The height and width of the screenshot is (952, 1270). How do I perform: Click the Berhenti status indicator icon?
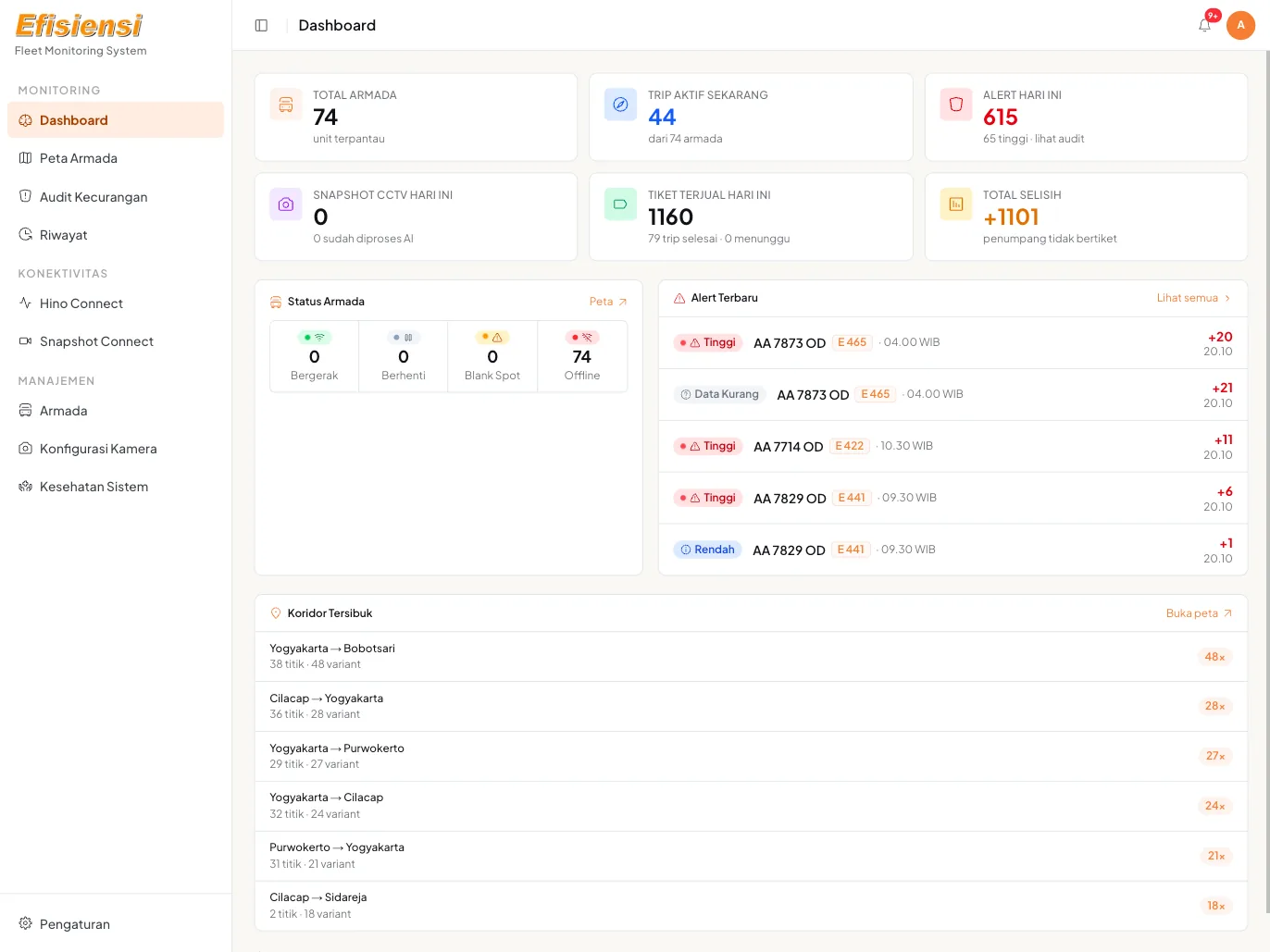404,338
